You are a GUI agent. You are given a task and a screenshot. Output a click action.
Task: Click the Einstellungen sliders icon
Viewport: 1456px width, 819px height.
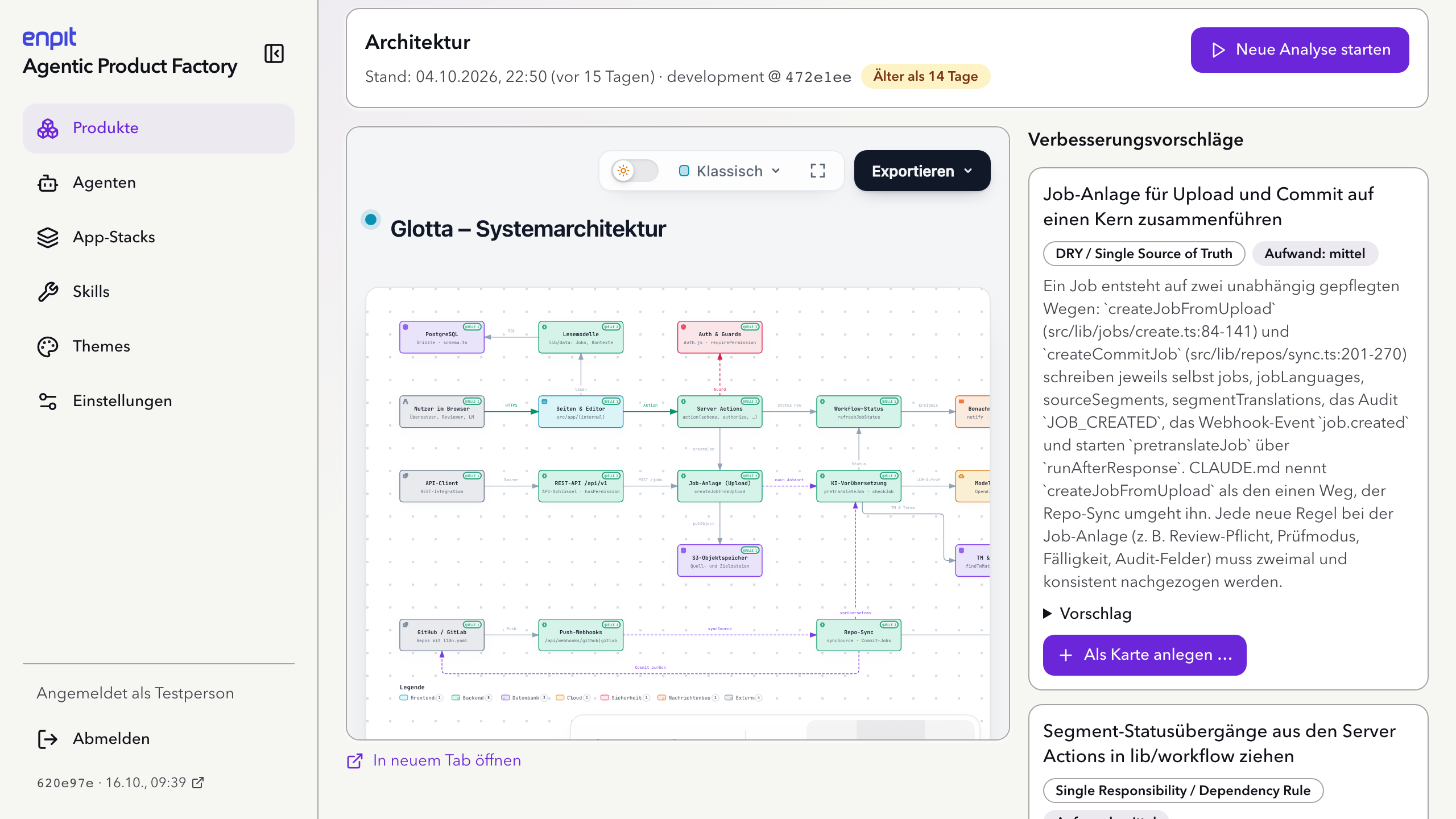pyautogui.click(x=48, y=401)
